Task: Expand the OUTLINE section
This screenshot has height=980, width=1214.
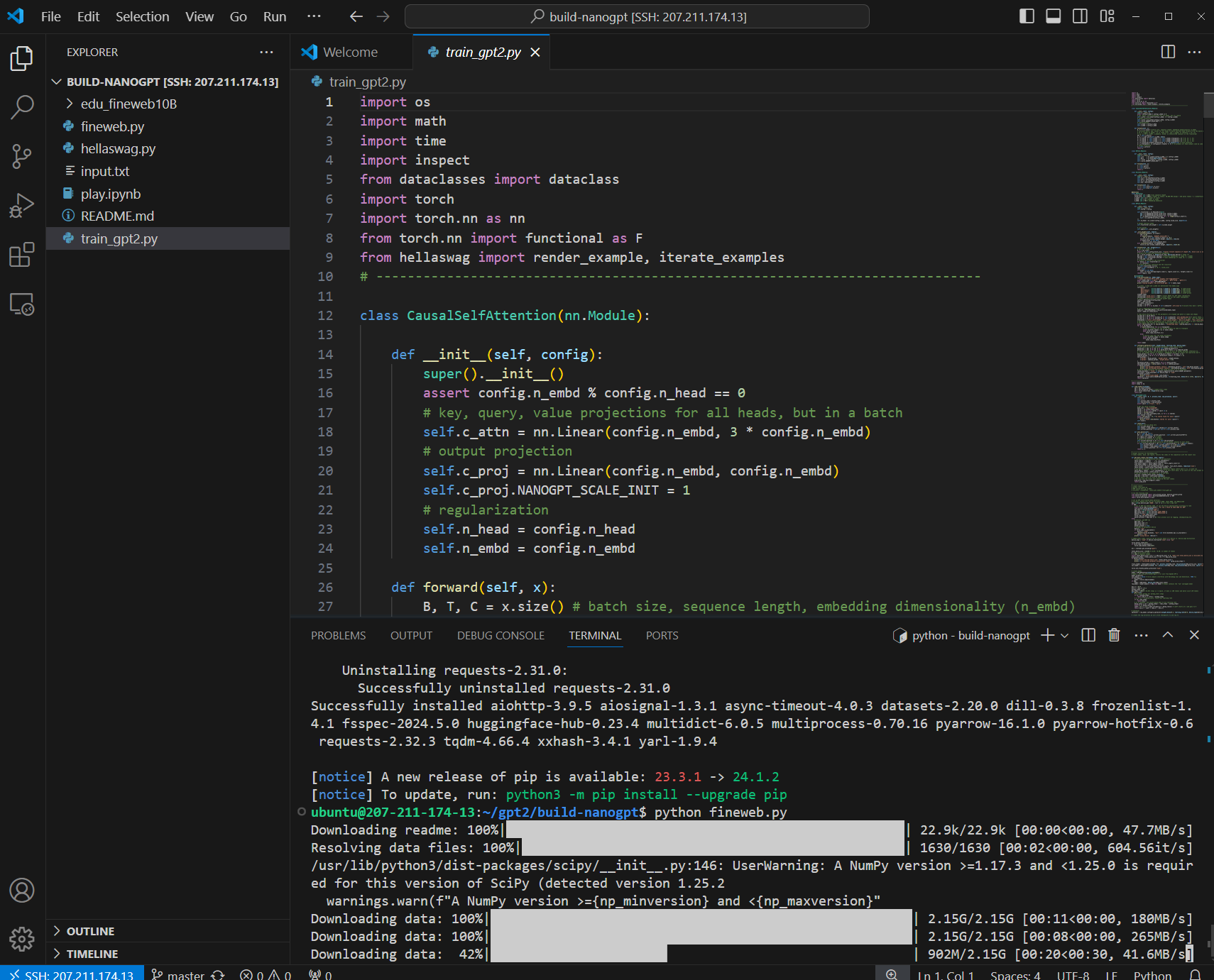Action: coord(90,931)
